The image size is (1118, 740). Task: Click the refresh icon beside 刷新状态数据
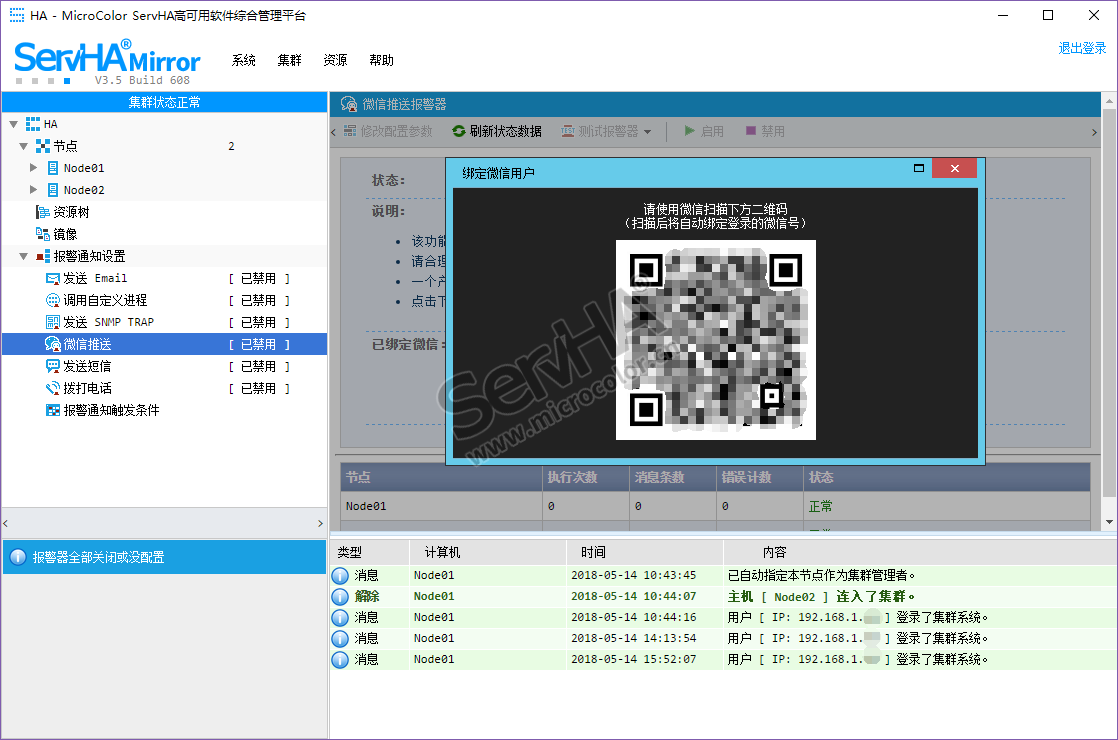(459, 131)
